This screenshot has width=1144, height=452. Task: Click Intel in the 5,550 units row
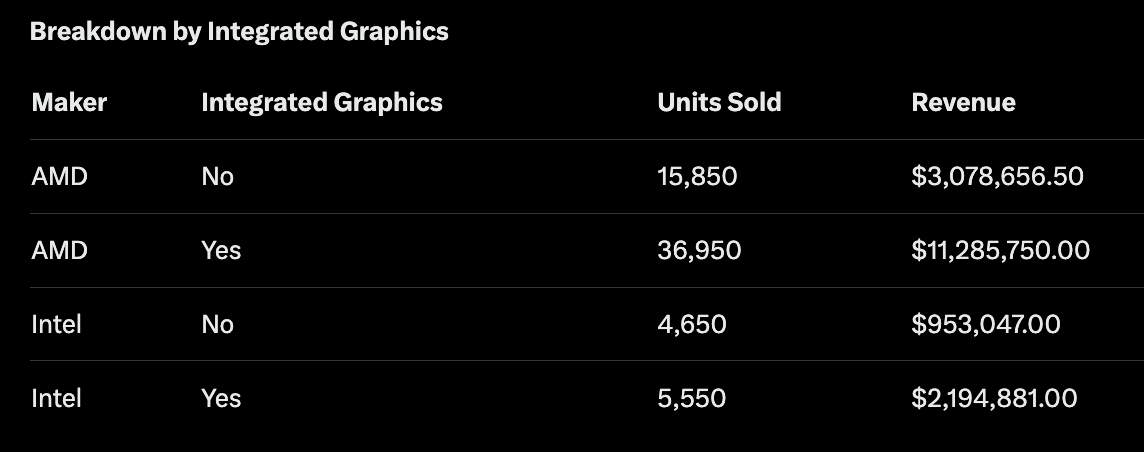(56, 398)
